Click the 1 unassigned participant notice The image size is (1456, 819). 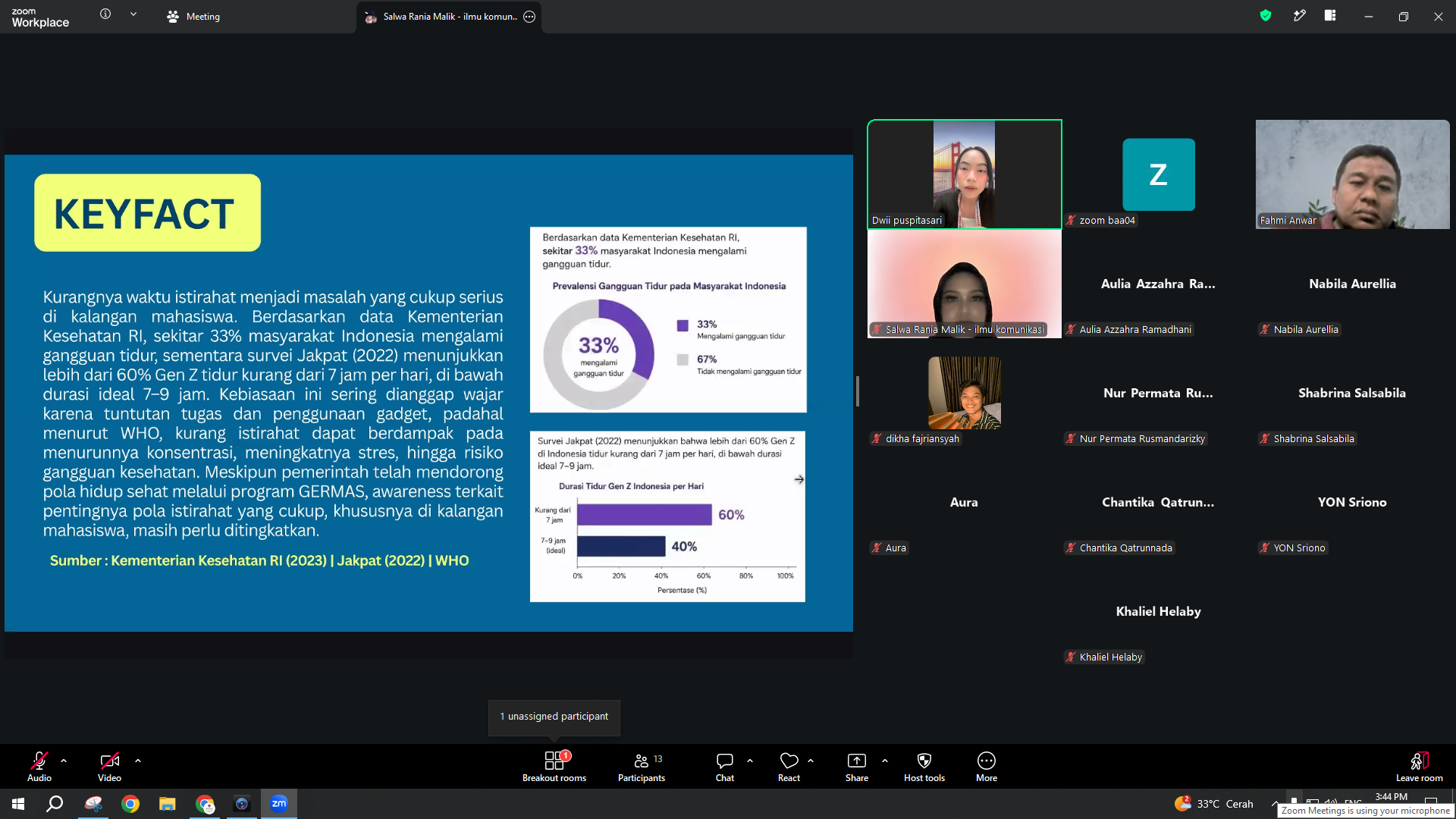tap(554, 717)
